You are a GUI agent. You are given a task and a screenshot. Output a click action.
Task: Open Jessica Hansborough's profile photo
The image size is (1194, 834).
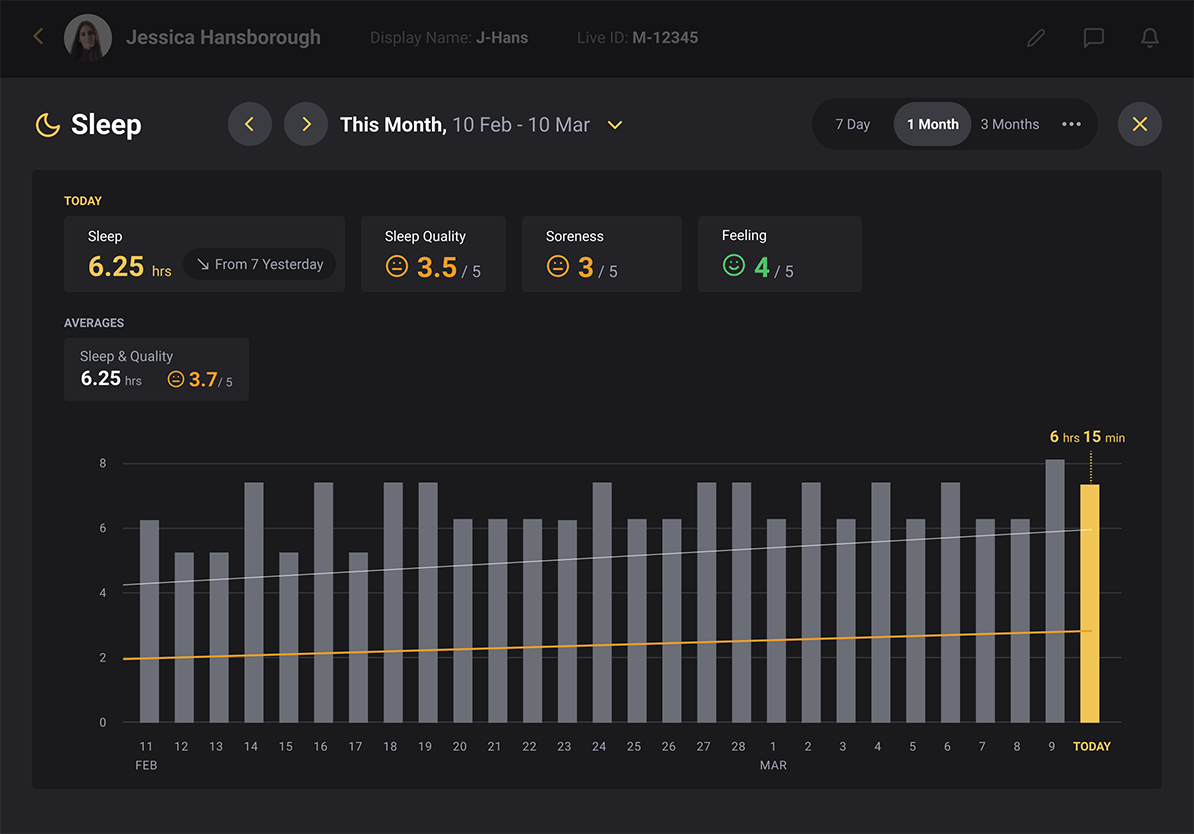click(x=88, y=38)
